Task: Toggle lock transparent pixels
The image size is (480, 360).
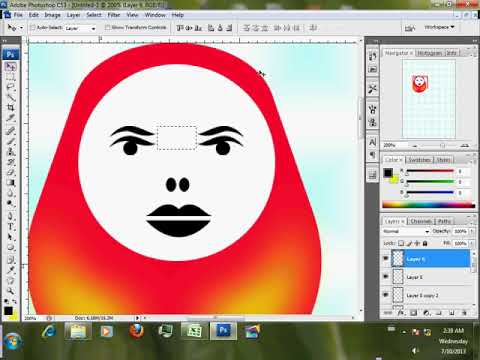Action: (401, 243)
